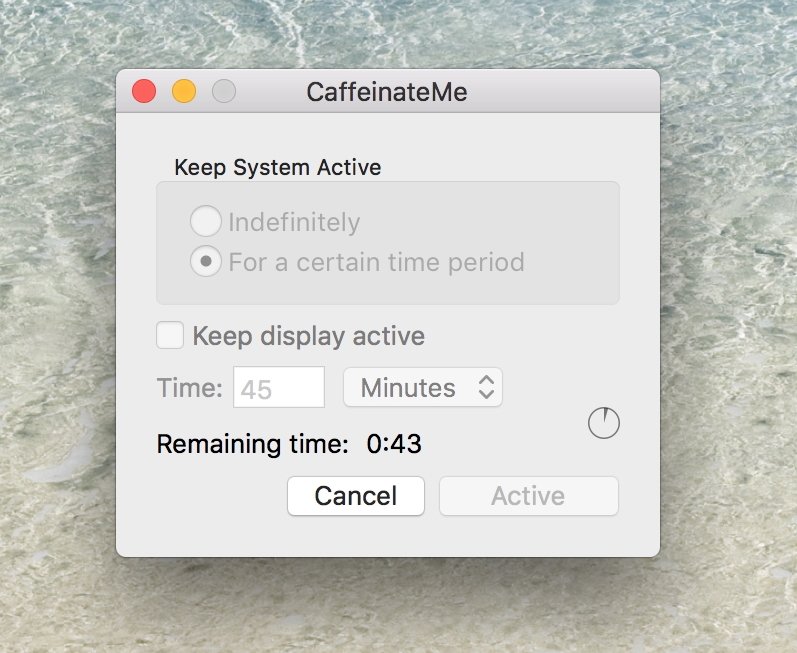The image size is (797, 653).
Task: Click the Keep System Active group heading
Action: 278,167
